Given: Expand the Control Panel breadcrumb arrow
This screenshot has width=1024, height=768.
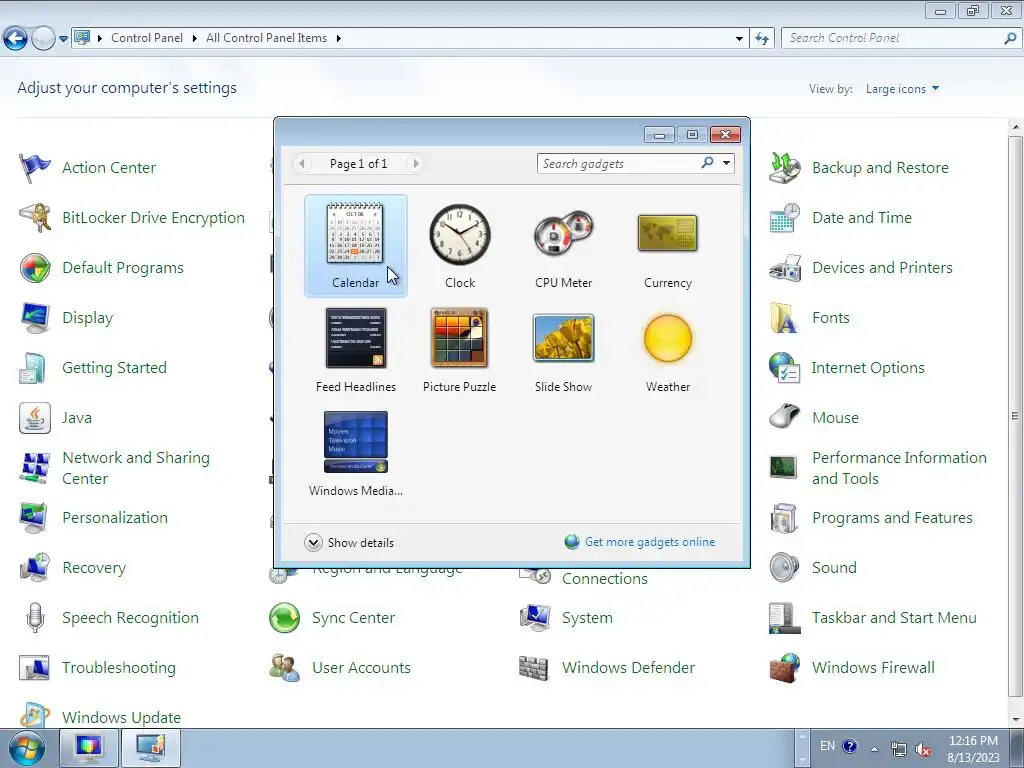Looking at the screenshot, I should coord(195,39).
